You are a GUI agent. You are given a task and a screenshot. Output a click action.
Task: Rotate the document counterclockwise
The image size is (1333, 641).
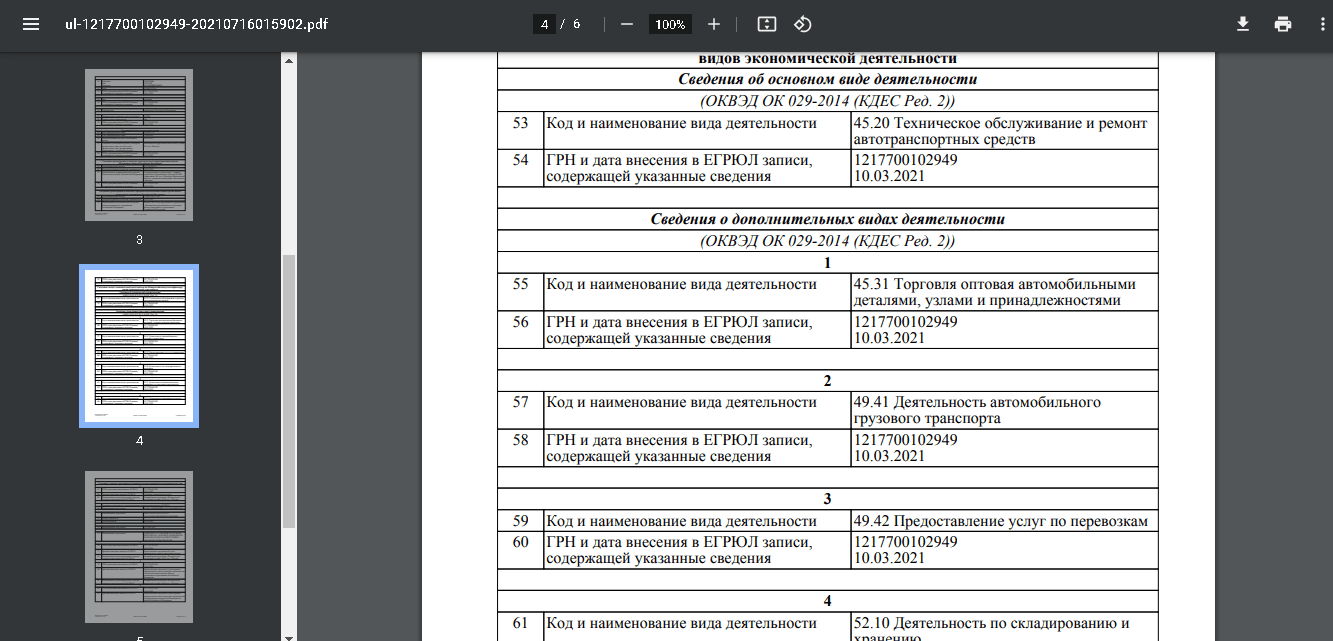pyautogui.click(x=802, y=24)
